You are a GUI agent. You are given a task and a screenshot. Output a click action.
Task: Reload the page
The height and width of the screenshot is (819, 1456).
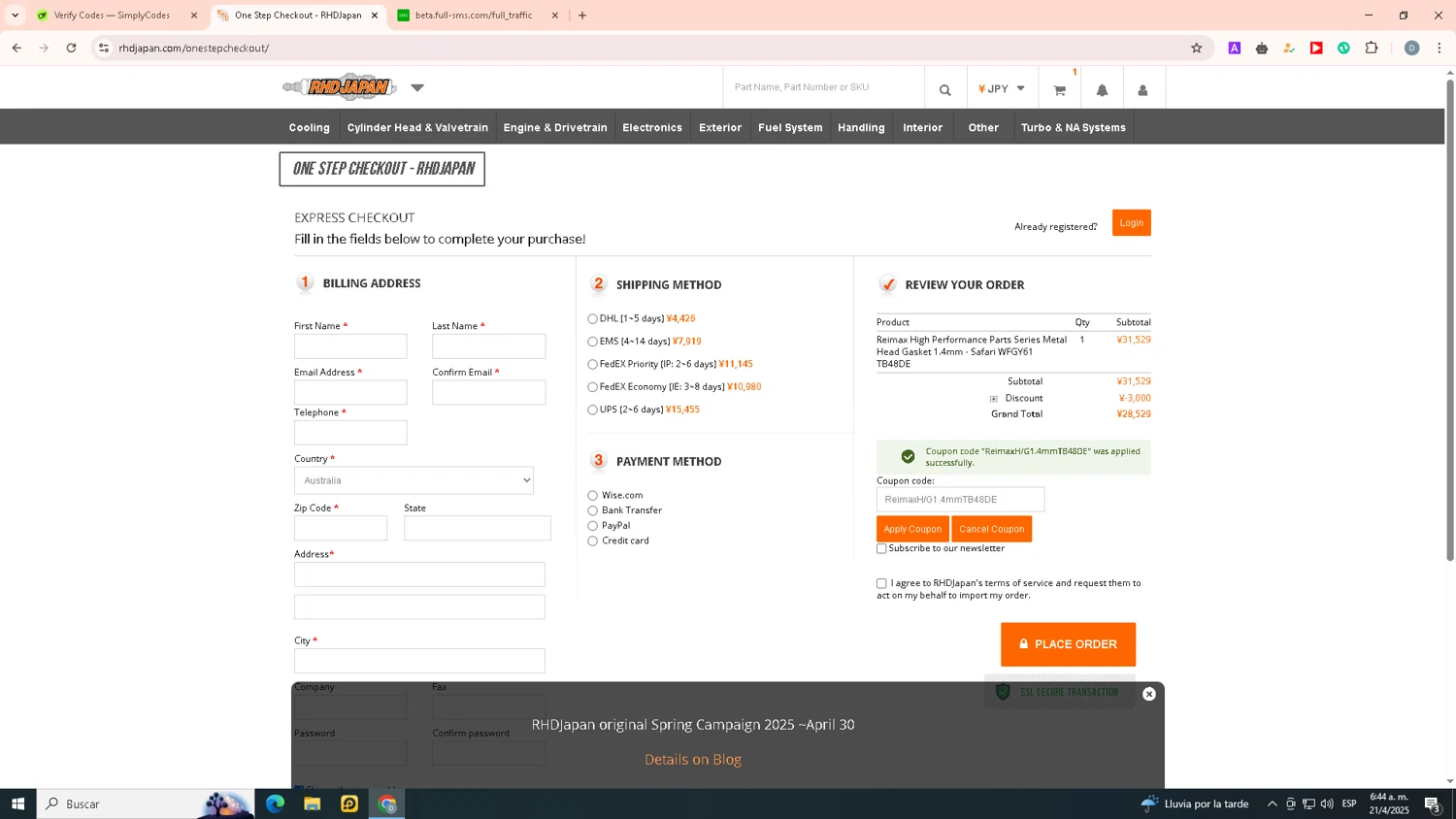pyautogui.click(x=71, y=48)
